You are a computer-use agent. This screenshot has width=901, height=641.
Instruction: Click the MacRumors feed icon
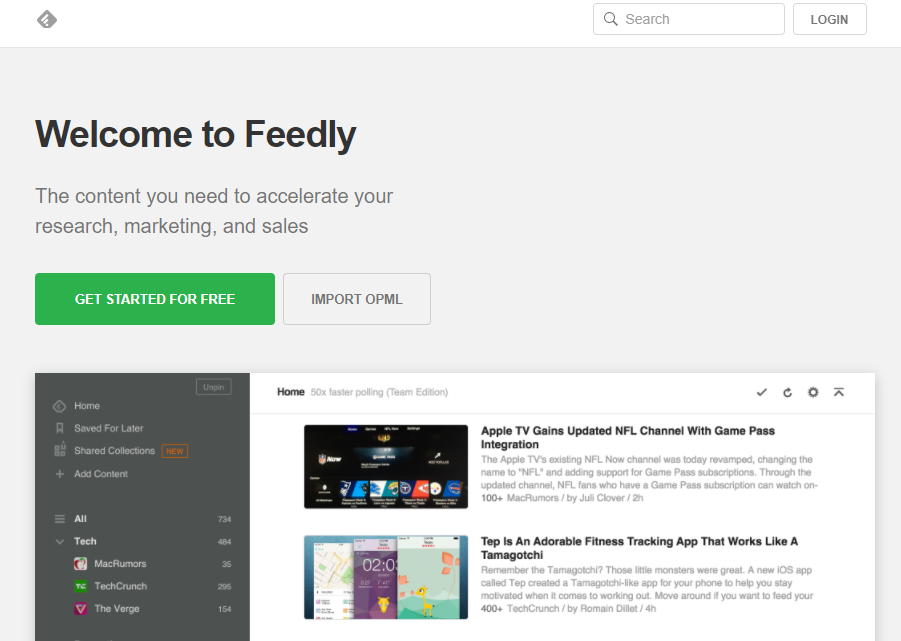pyautogui.click(x=81, y=564)
